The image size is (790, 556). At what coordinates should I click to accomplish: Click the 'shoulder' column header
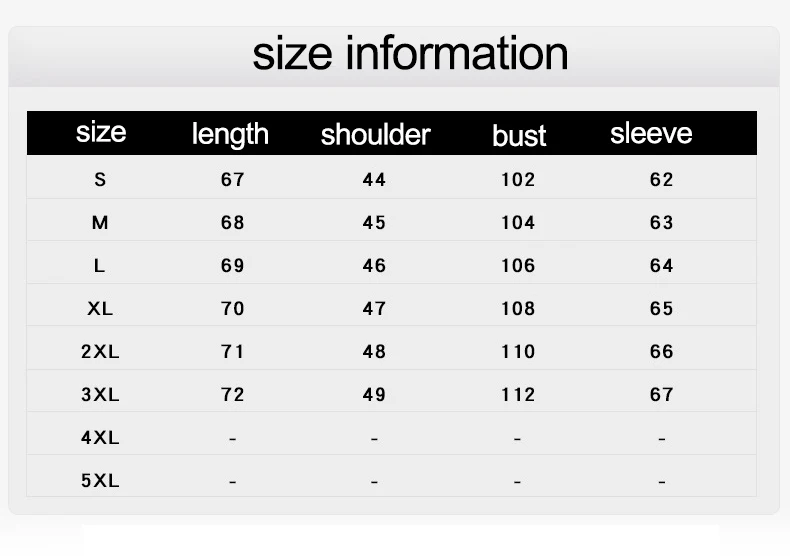point(375,134)
